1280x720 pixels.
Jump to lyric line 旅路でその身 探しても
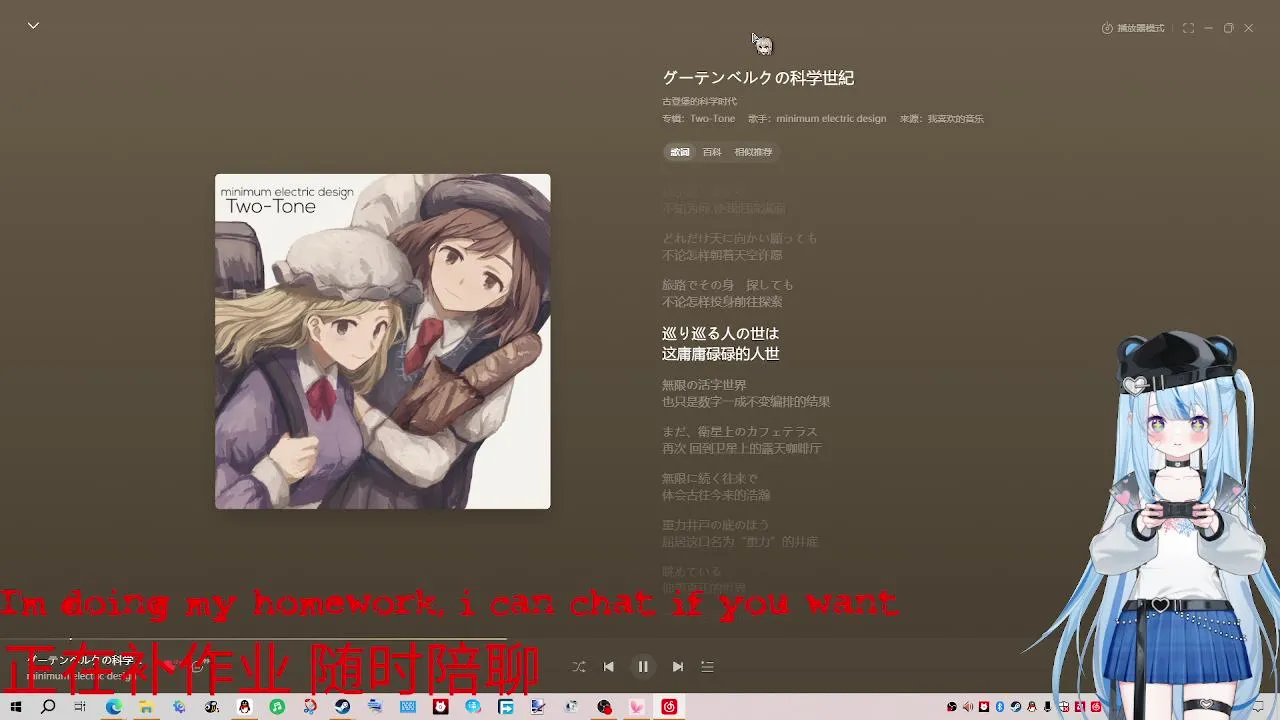coord(727,285)
